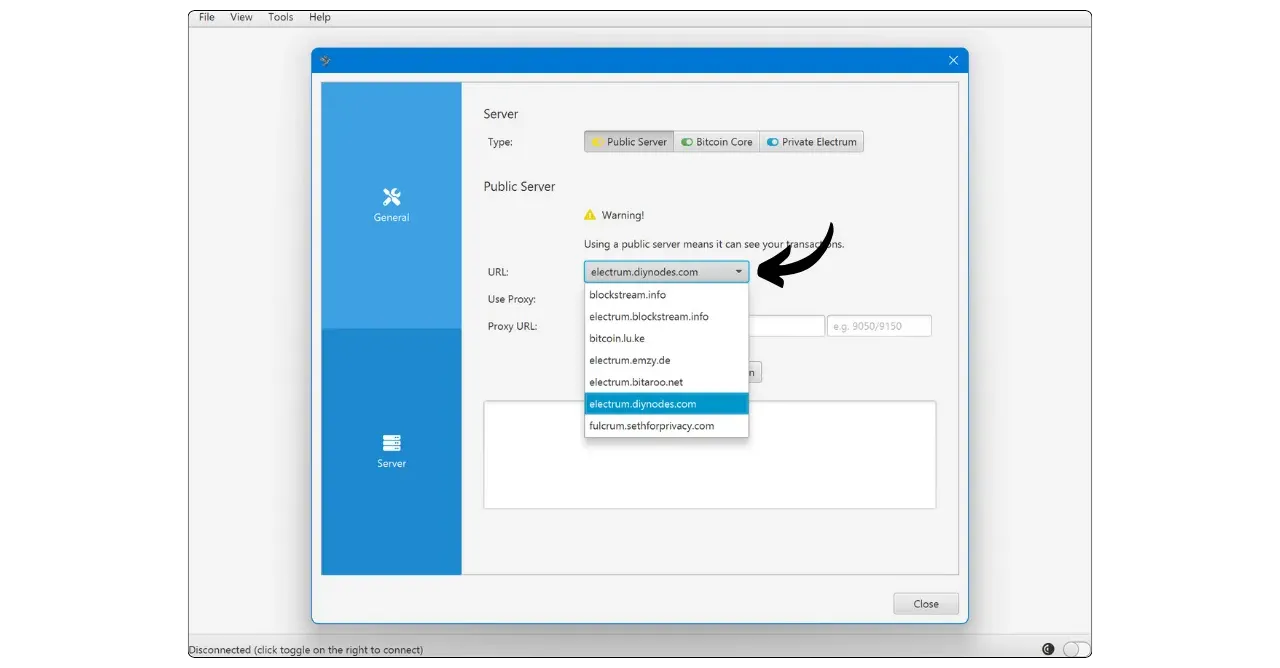The height and width of the screenshot is (668, 1280).
Task: Select the Private Electrum type toggle
Action: point(811,142)
